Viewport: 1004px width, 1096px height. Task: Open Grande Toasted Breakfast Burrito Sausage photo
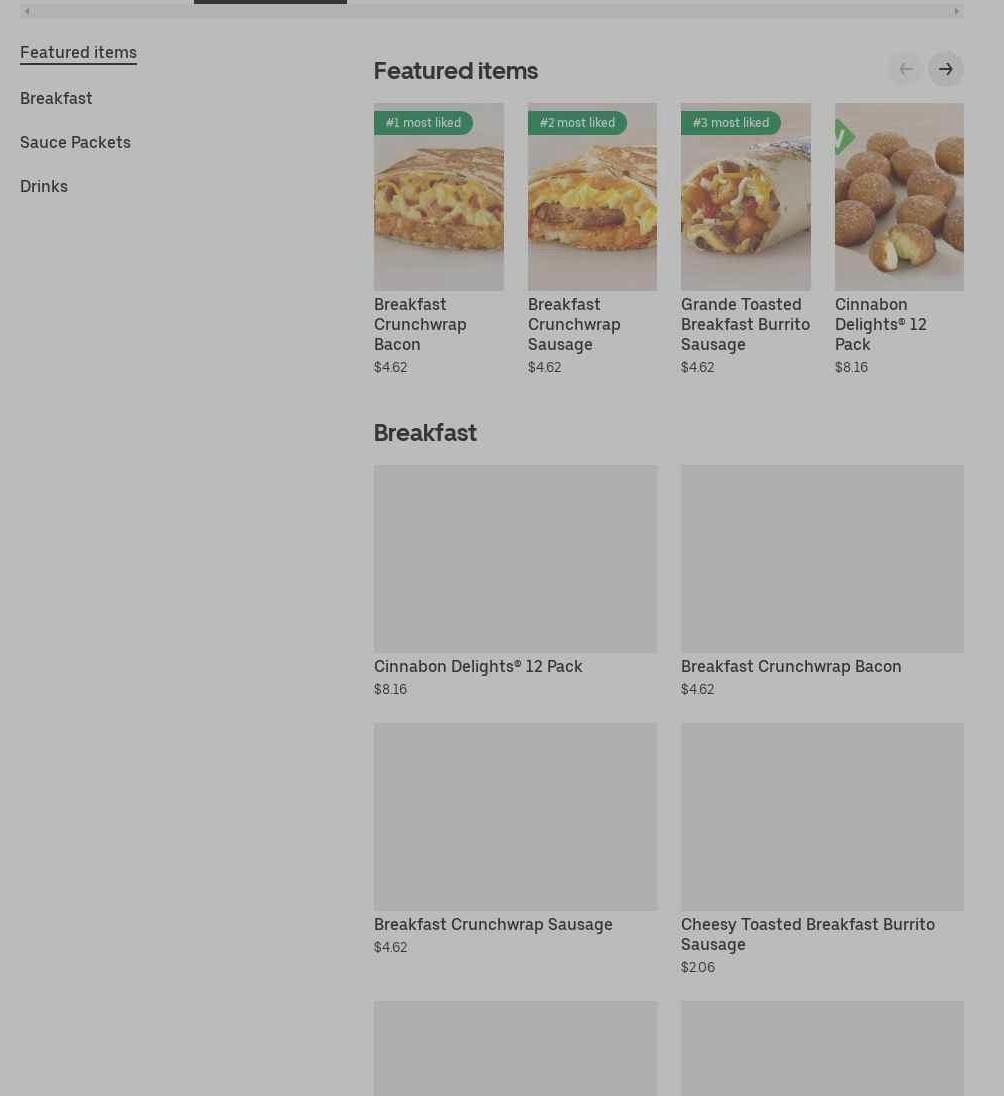pyautogui.click(x=746, y=197)
